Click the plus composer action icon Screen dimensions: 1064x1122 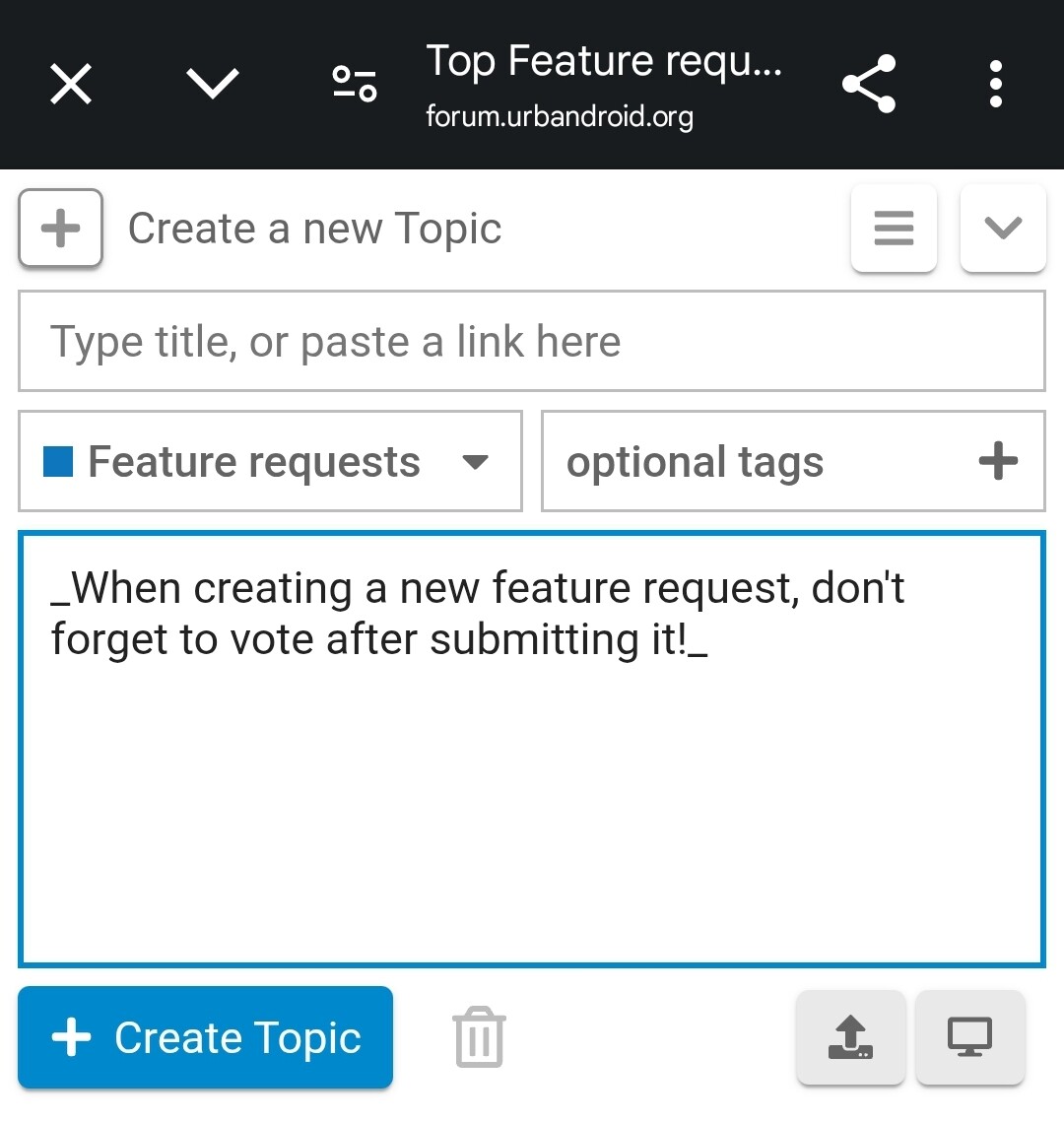pyautogui.click(x=61, y=228)
